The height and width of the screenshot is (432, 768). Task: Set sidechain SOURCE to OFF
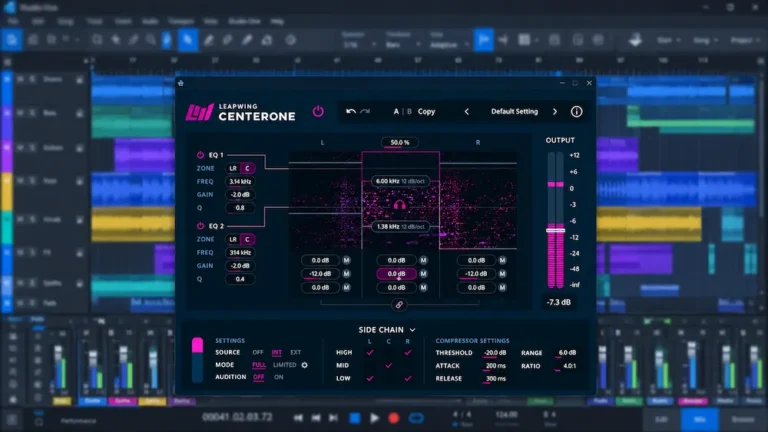pos(258,352)
